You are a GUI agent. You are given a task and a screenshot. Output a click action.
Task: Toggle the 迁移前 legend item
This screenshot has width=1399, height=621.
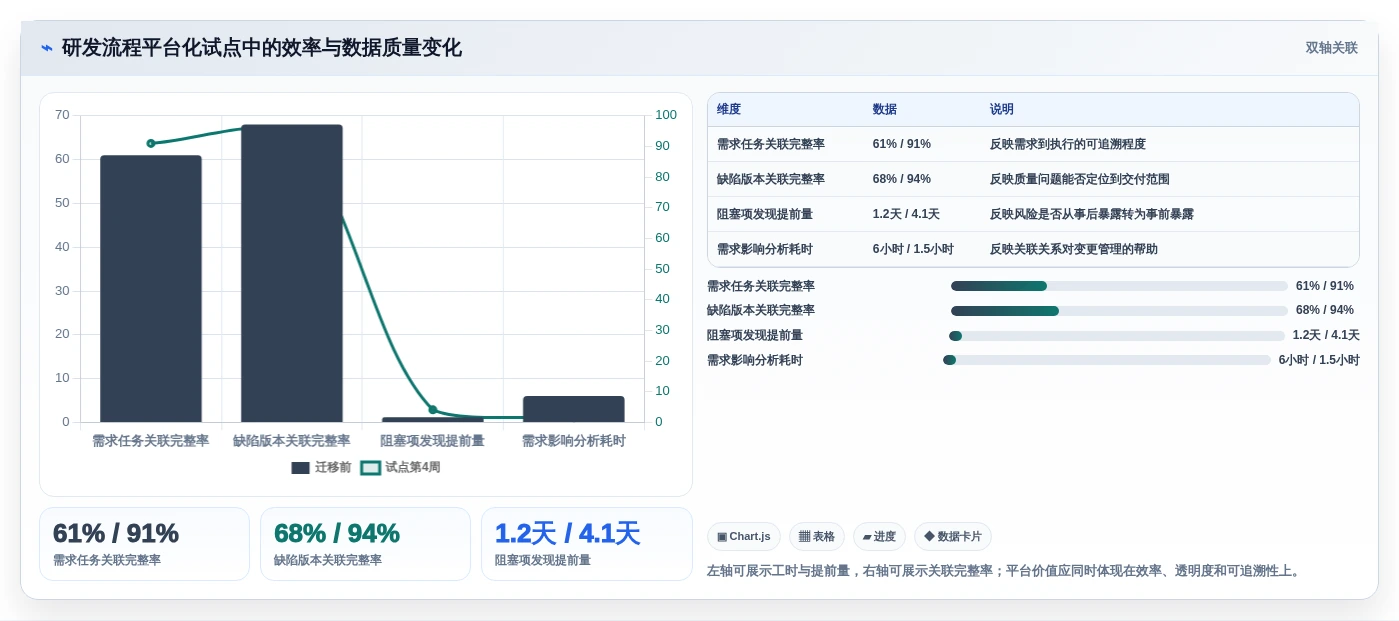(x=321, y=467)
